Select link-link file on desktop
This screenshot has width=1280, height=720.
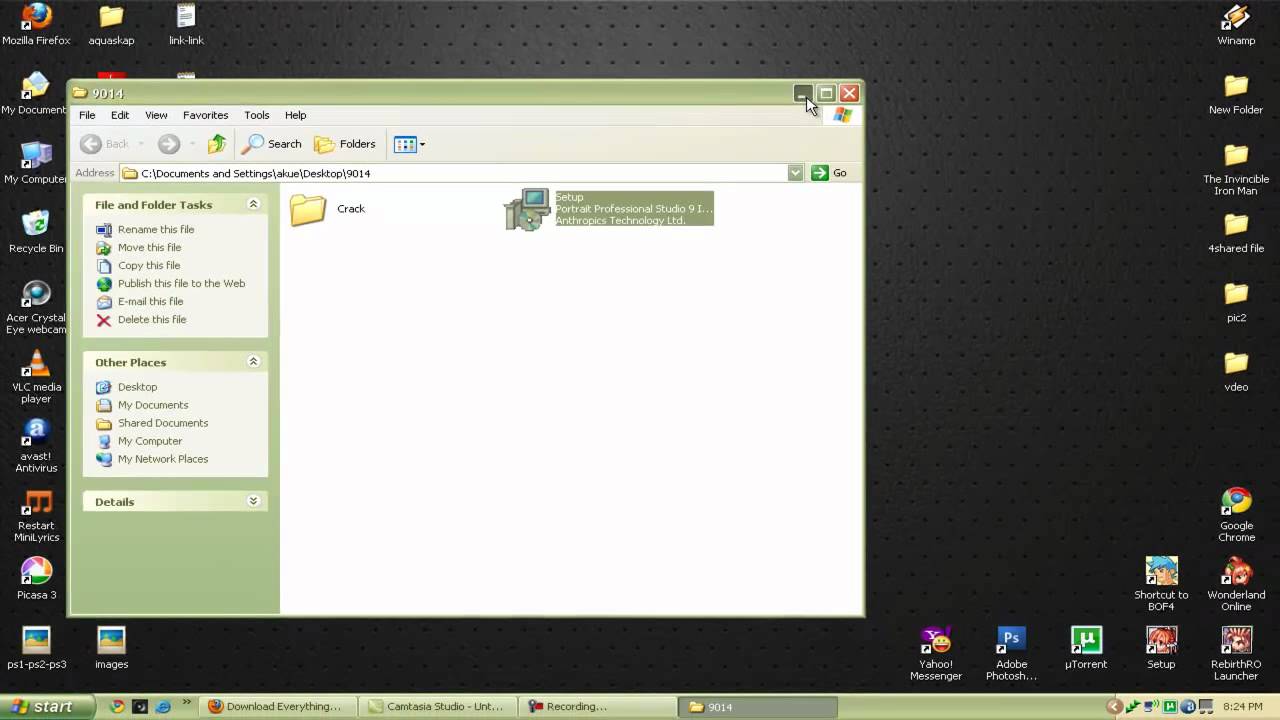click(186, 25)
